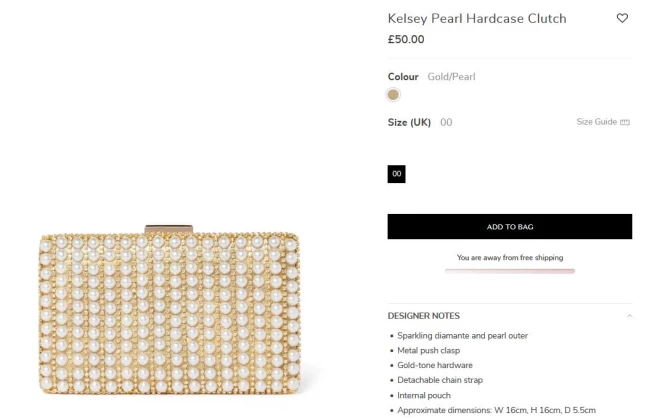Open the Size Guide link
Image resolution: width=660 pixels, height=418 pixels.
[596, 122]
